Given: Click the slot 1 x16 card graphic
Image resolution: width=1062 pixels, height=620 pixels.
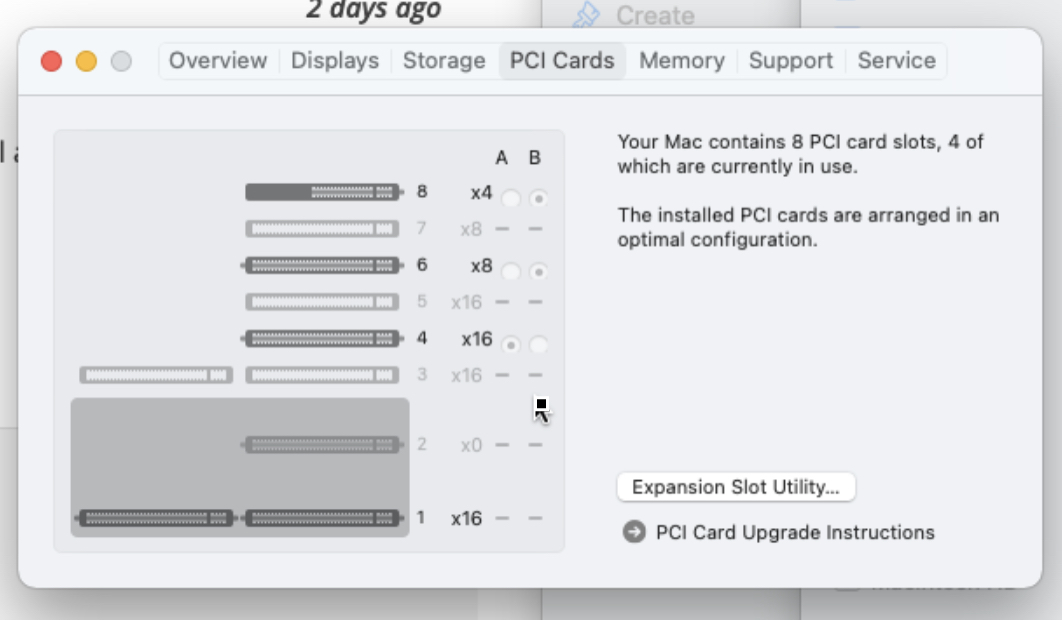Looking at the screenshot, I should click(x=239, y=518).
